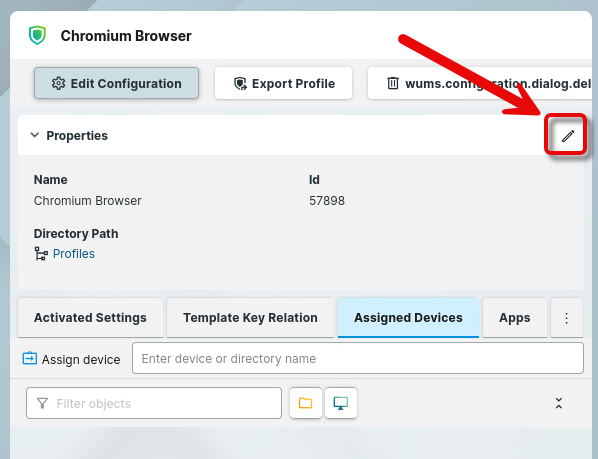Toggle the device monitor filter button
The height and width of the screenshot is (459, 598).
pos(341,403)
